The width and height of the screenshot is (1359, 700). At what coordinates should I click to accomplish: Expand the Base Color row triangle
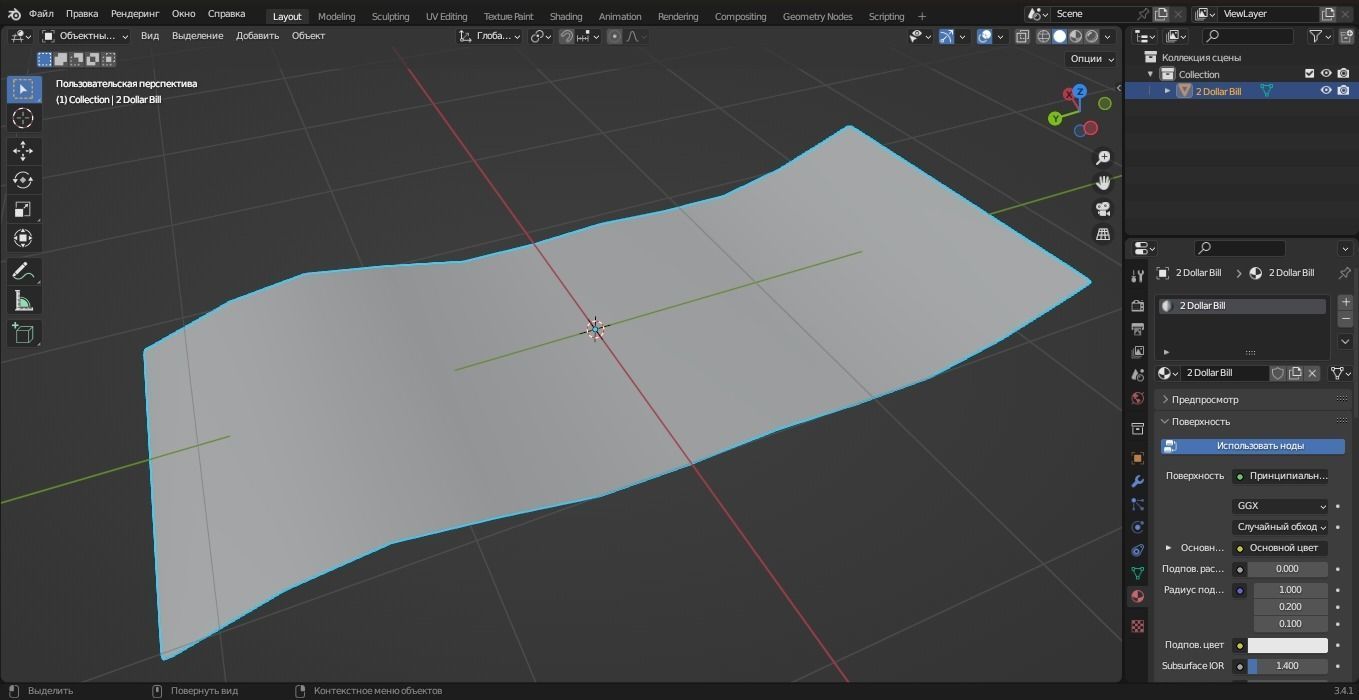(1168, 548)
